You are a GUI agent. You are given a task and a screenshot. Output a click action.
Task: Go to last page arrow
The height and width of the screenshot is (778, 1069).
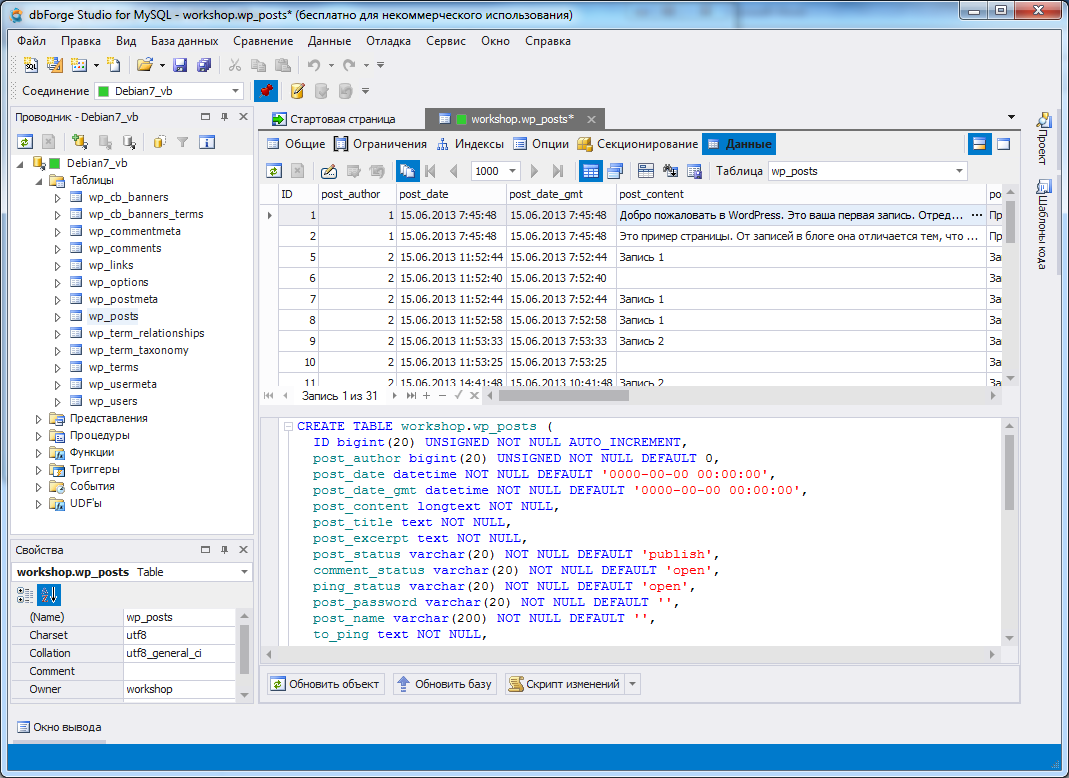point(558,171)
